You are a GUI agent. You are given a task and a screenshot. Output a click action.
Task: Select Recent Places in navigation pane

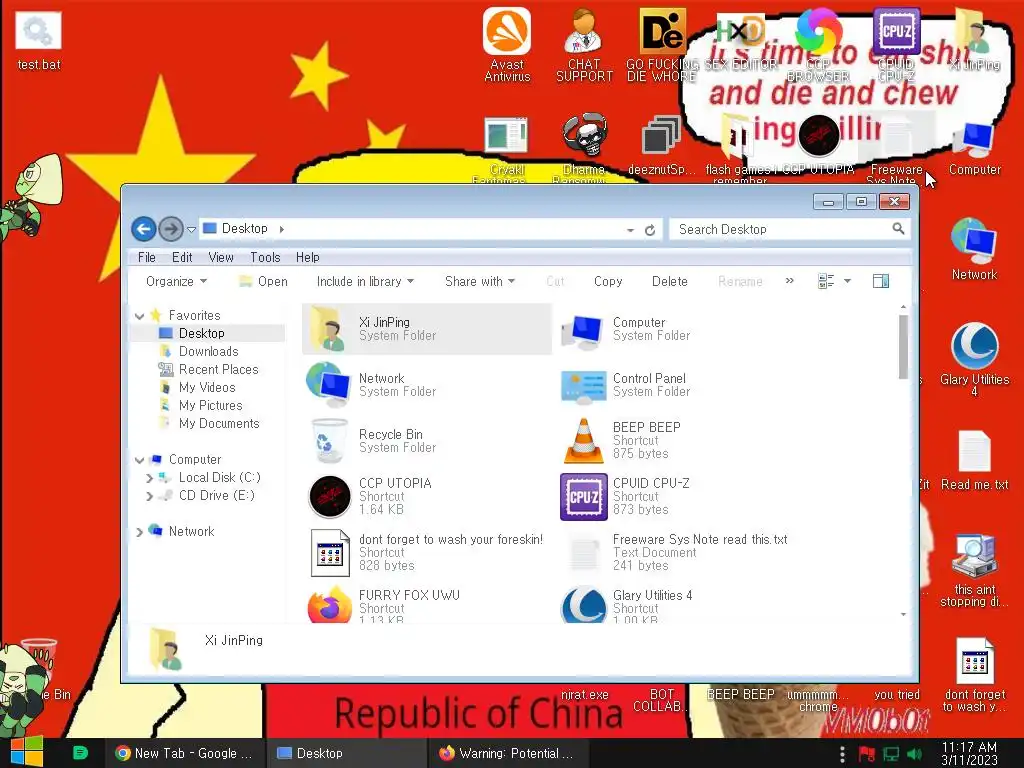pyautogui.click(x=218, y=369)
